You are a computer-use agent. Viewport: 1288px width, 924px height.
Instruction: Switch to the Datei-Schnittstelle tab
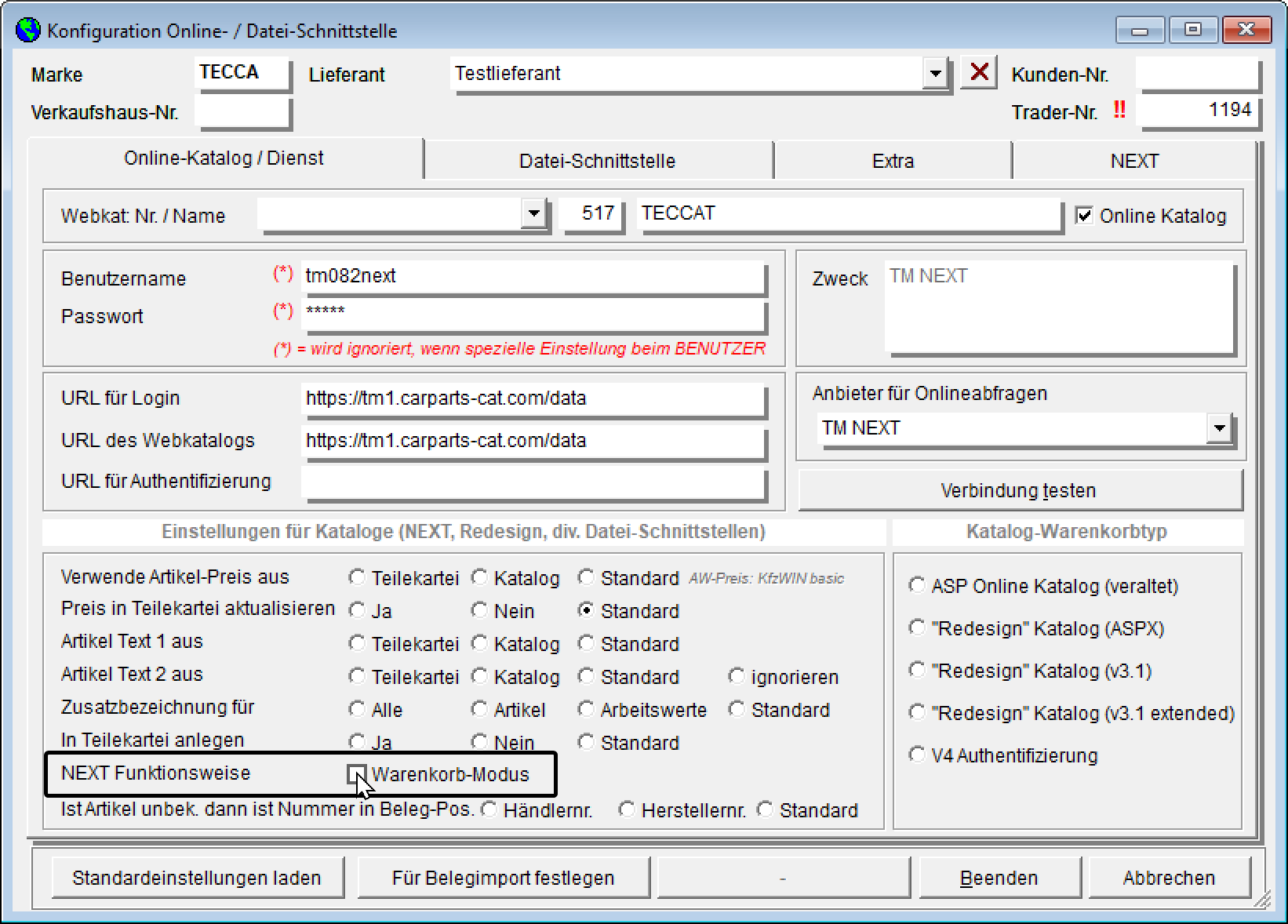[597, 161]
